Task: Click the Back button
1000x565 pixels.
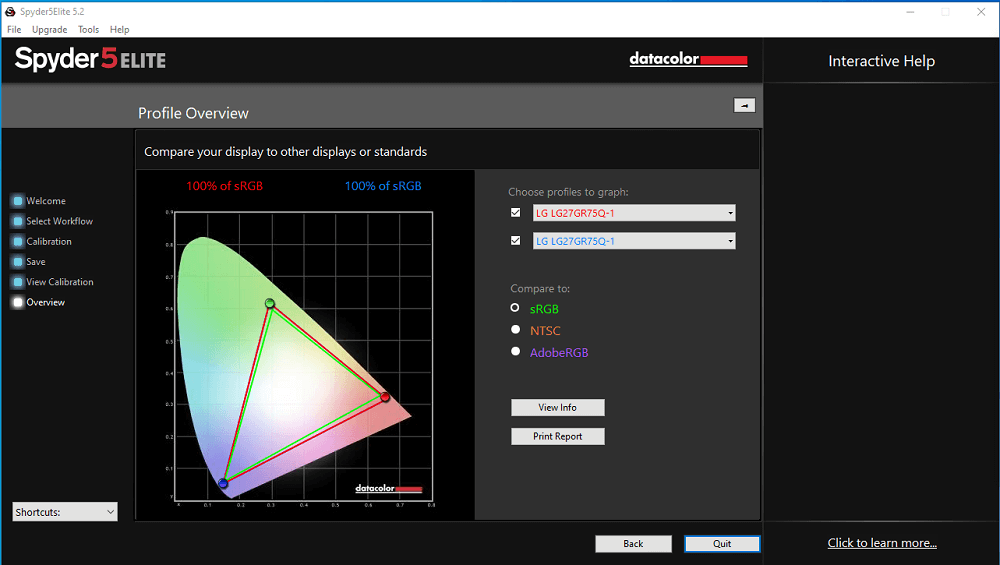Action: [633, 544]
